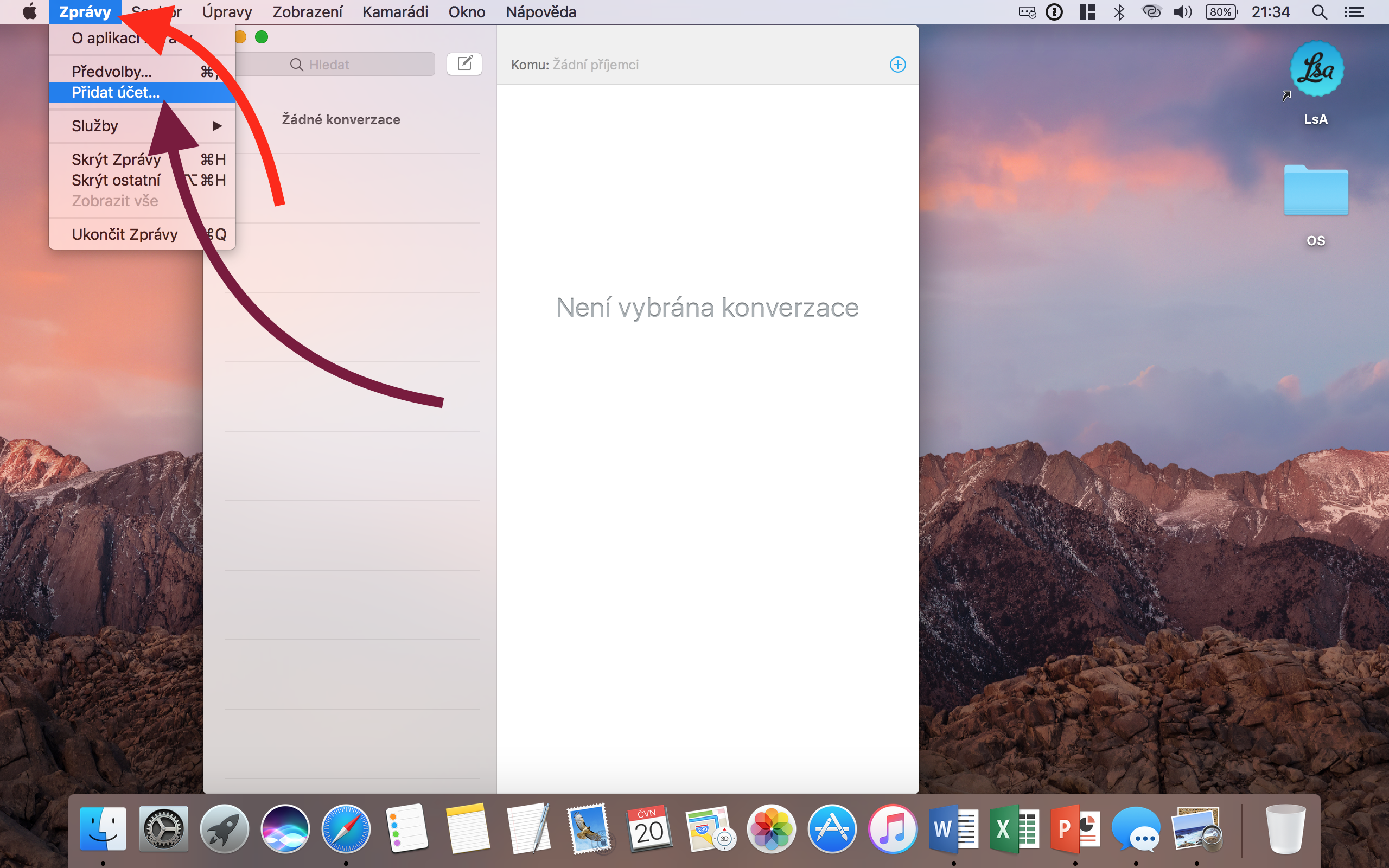The image size is (1389, 868).
Task: Click the plus add recipient icon
Action: 897,65
